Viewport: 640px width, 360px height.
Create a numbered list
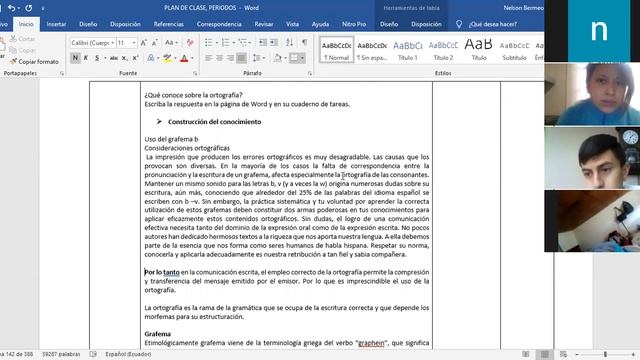coord(225,42)
